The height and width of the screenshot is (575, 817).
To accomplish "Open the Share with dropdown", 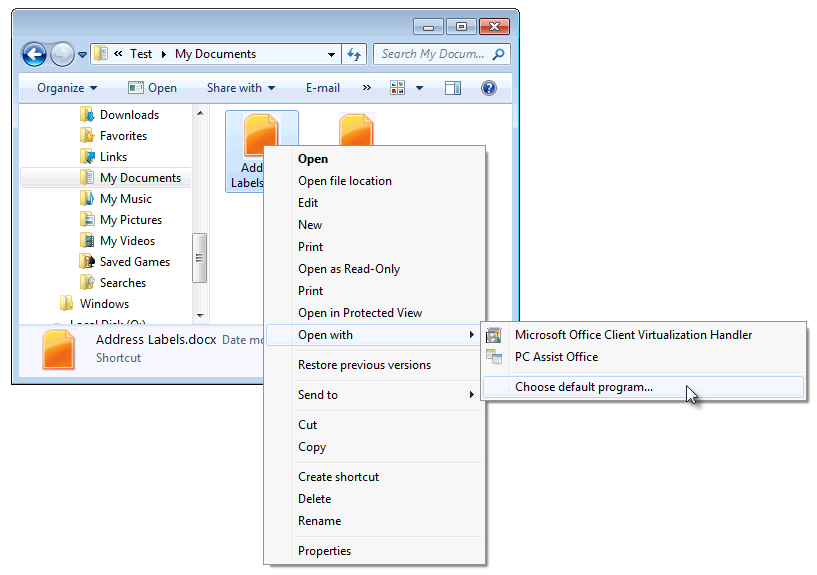I will click(x=241, y=88).
